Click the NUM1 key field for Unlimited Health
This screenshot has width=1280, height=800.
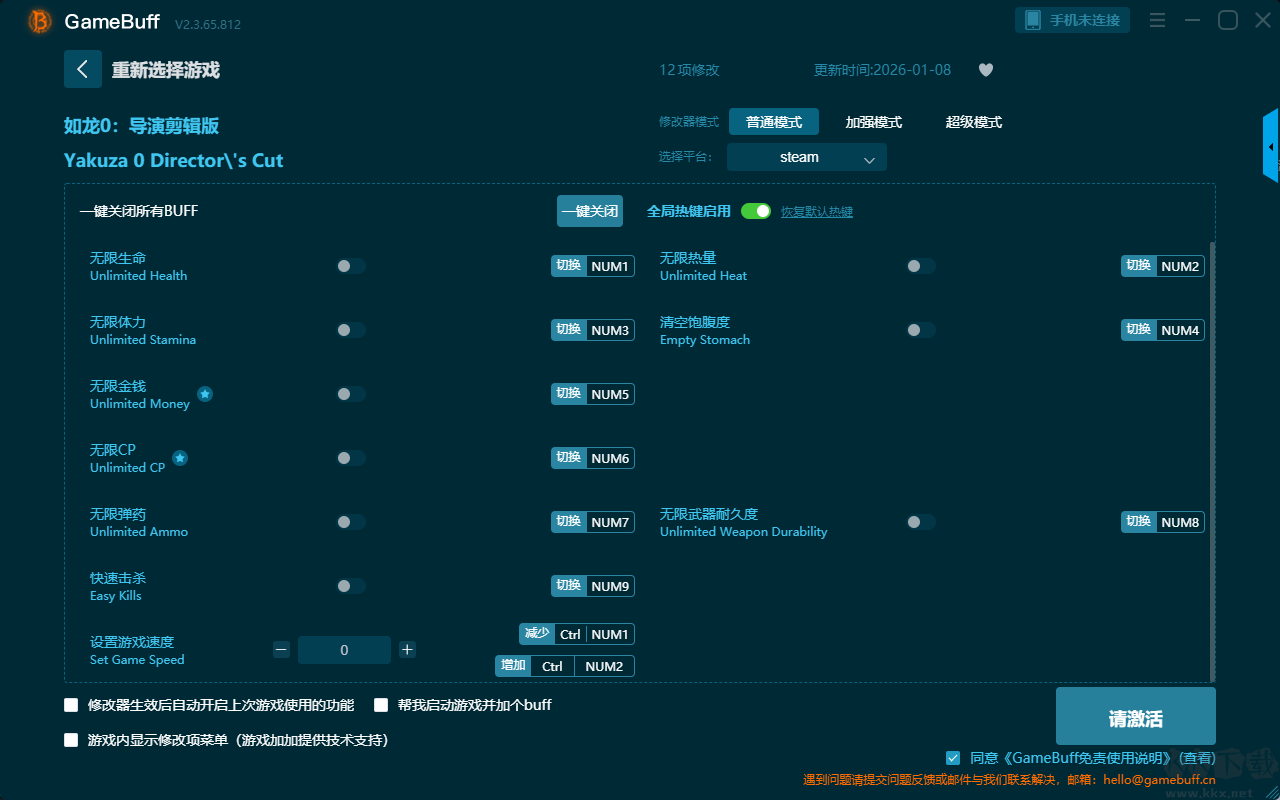click(x=610, y=266)
